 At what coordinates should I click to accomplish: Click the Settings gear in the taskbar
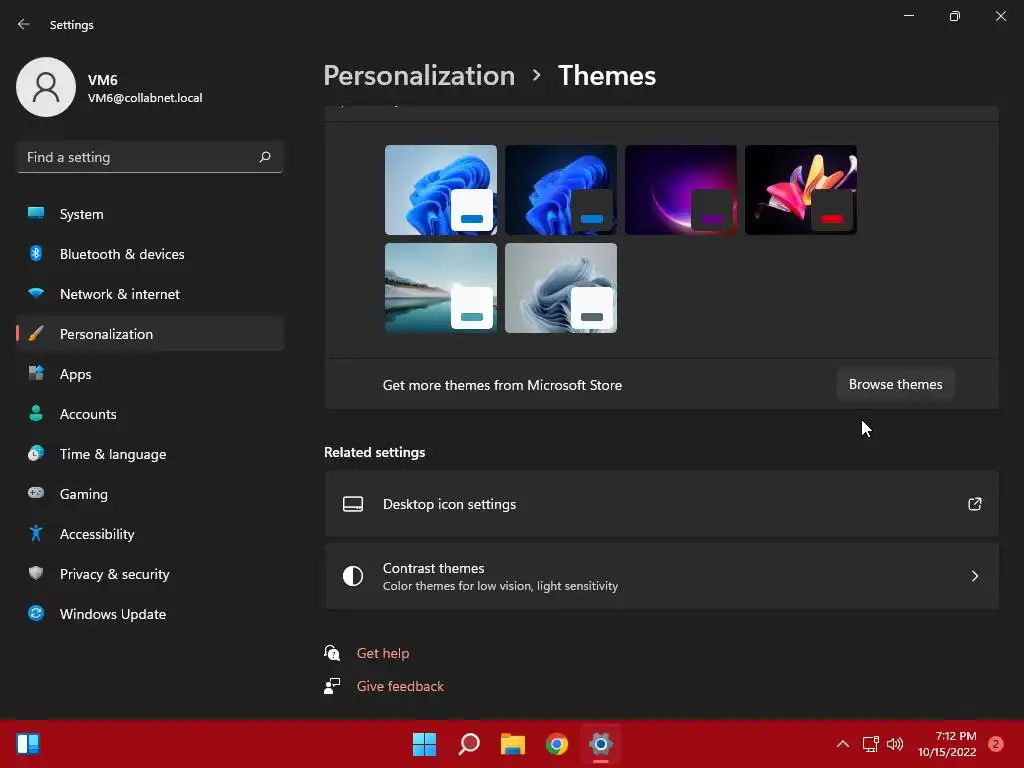(x=601, y=744)
